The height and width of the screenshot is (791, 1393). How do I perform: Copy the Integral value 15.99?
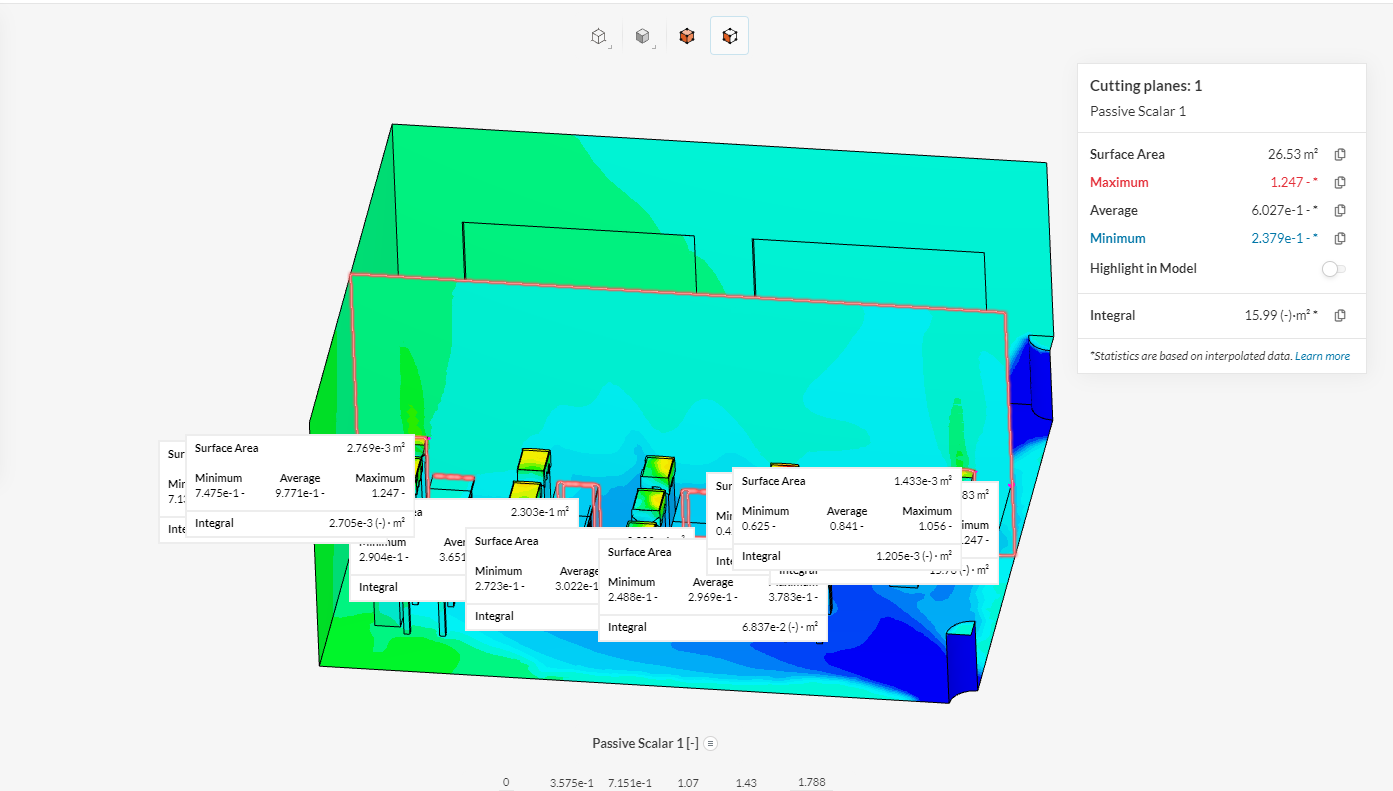point(1340,315)
